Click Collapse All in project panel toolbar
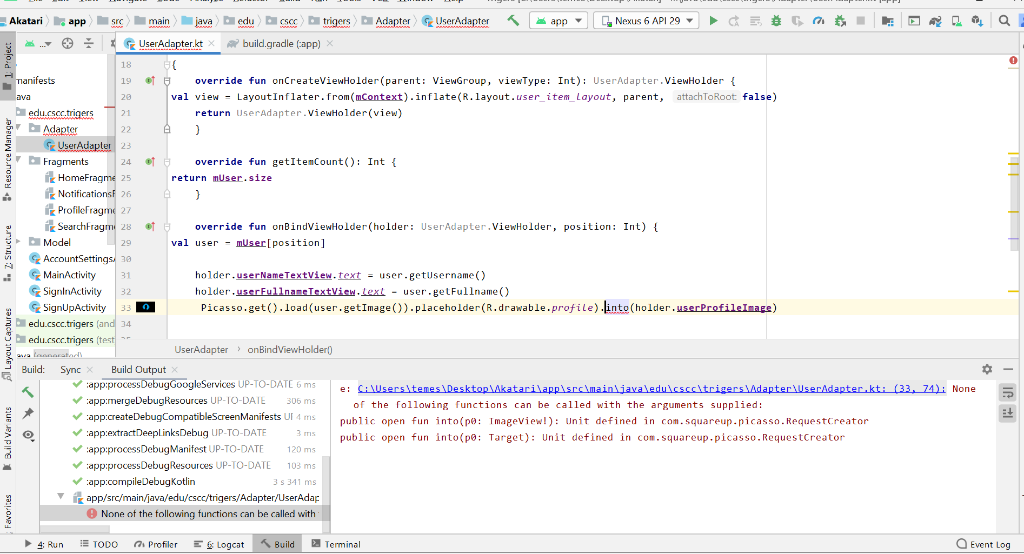This screenshot has height=554, width=1024. [88, 44]
